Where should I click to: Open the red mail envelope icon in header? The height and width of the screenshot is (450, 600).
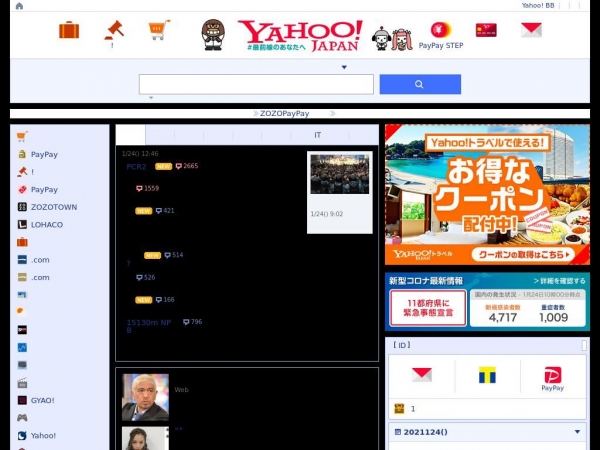click(x=531, y=30)
